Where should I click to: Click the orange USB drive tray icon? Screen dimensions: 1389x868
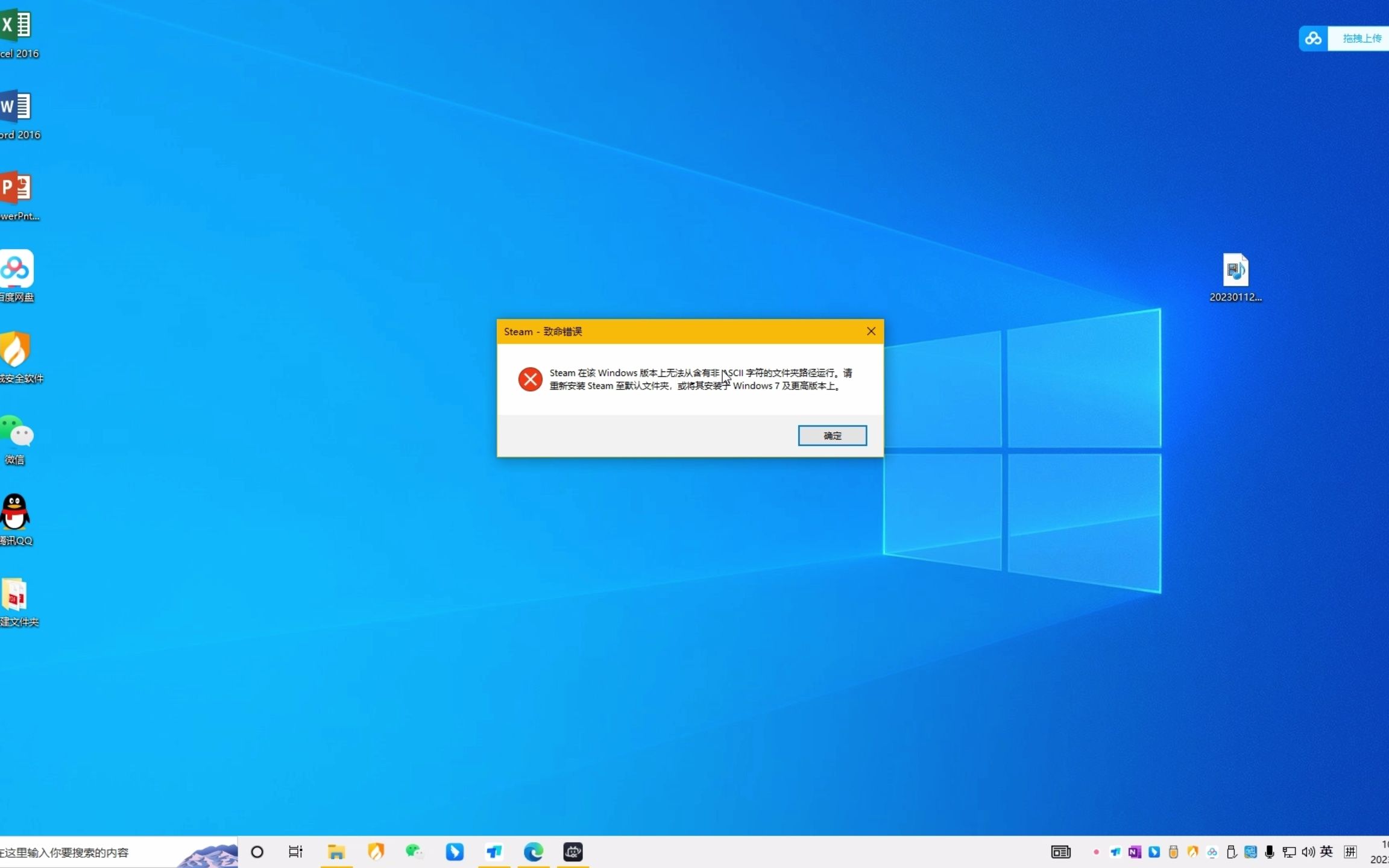coord(1173,852)
